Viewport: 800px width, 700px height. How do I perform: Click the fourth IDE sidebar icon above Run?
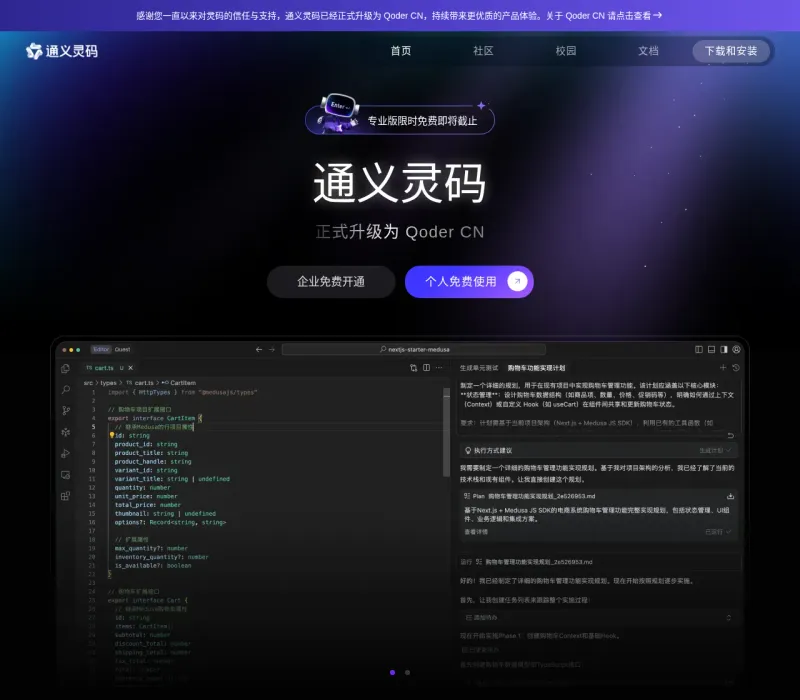[65, 432]
